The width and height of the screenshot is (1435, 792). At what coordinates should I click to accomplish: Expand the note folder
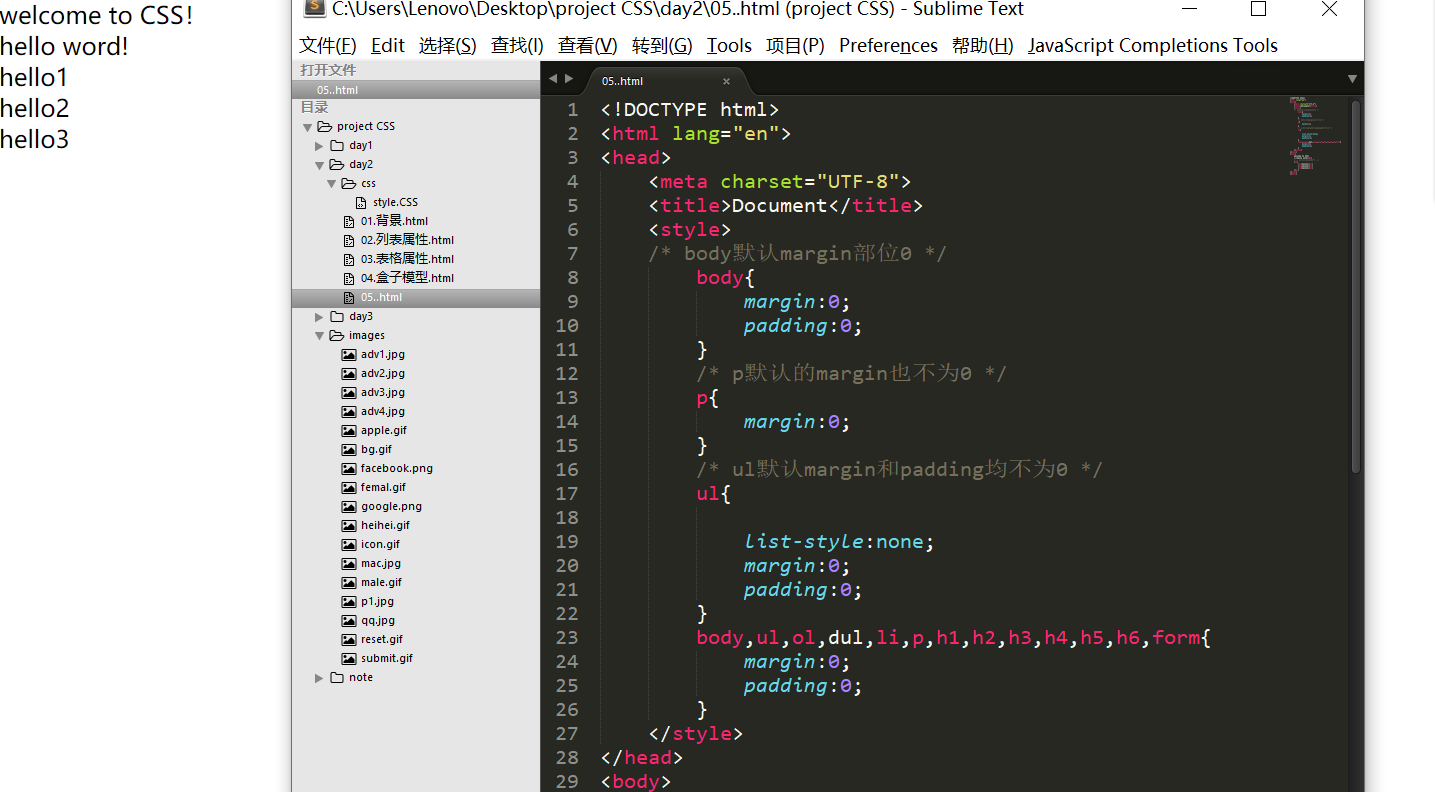(x=320, y=678)
